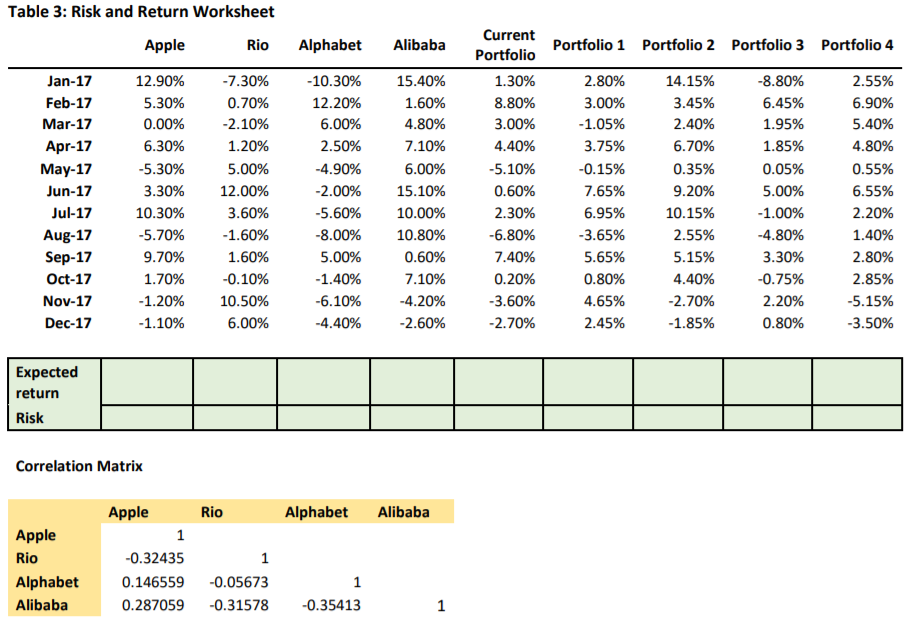The width and height of the screenshot is (907, 636).
Task: Select the Expected return cell for Portfolio 2
Action: click(x=677, y=382)
